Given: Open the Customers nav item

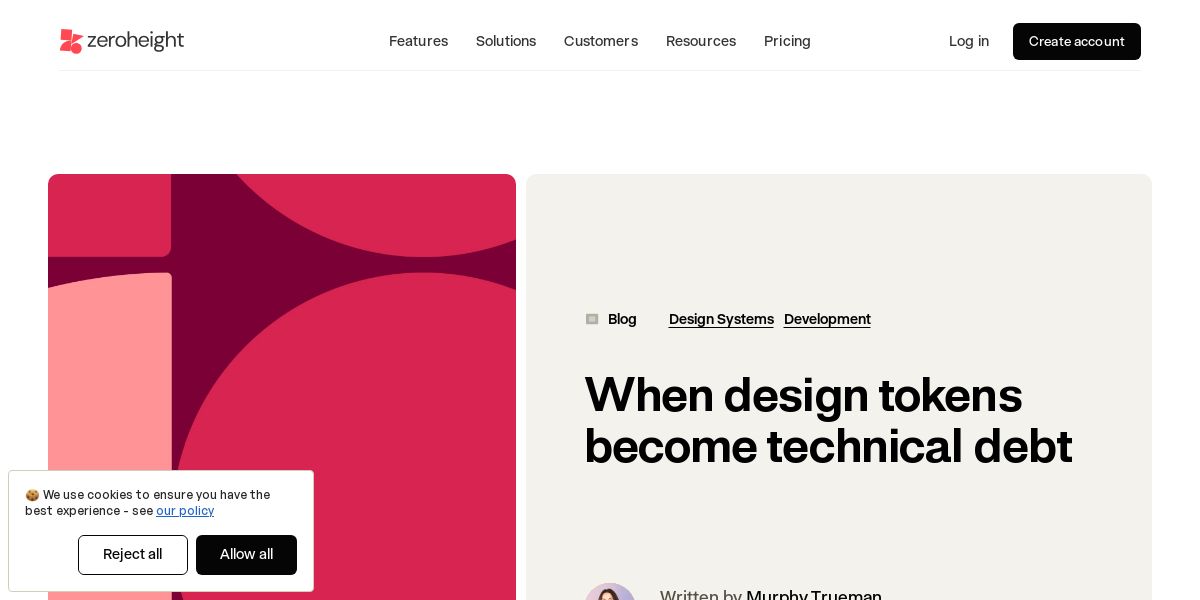Looking at the screenshot, I should [x=601, y=41].
